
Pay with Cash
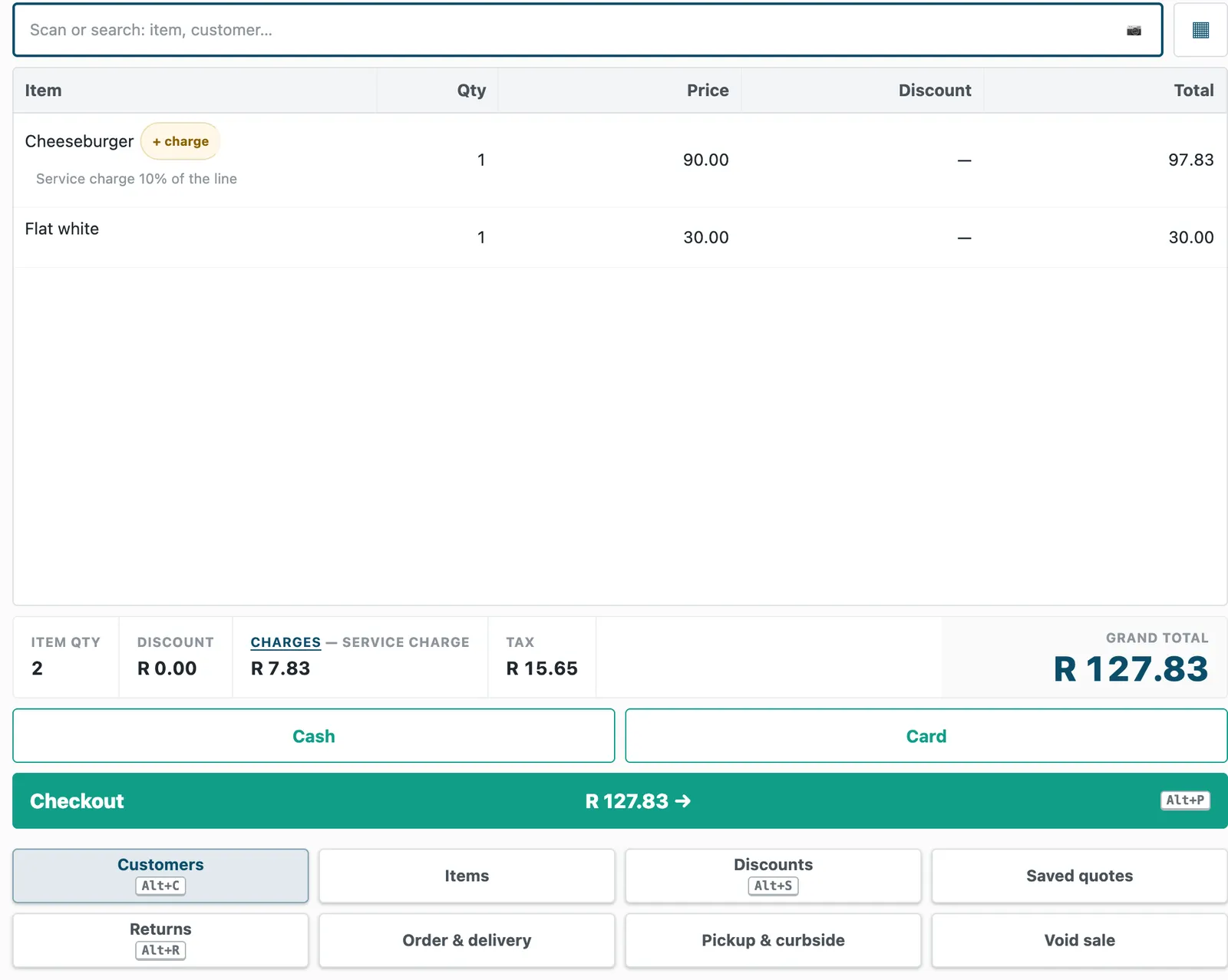[x=314, y=736]
